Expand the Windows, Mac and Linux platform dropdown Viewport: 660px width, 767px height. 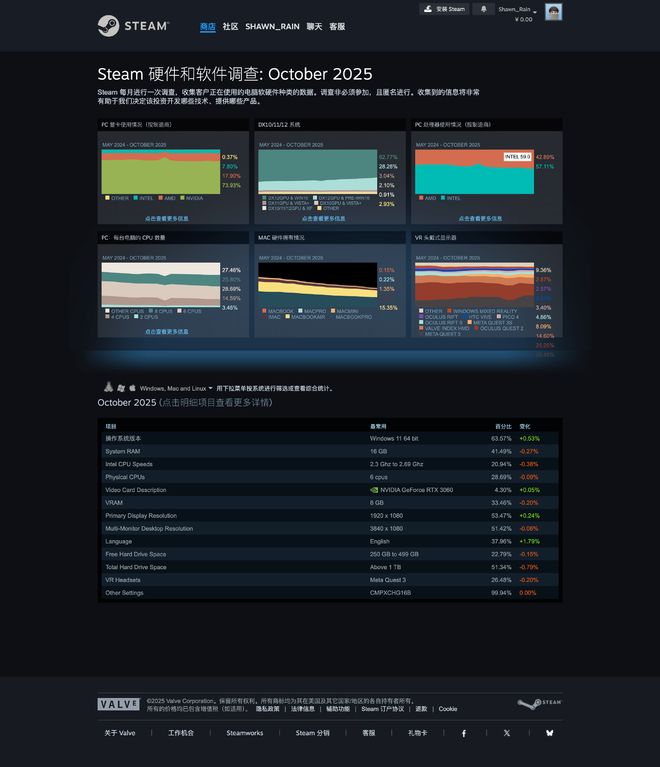tap(176, 388)
